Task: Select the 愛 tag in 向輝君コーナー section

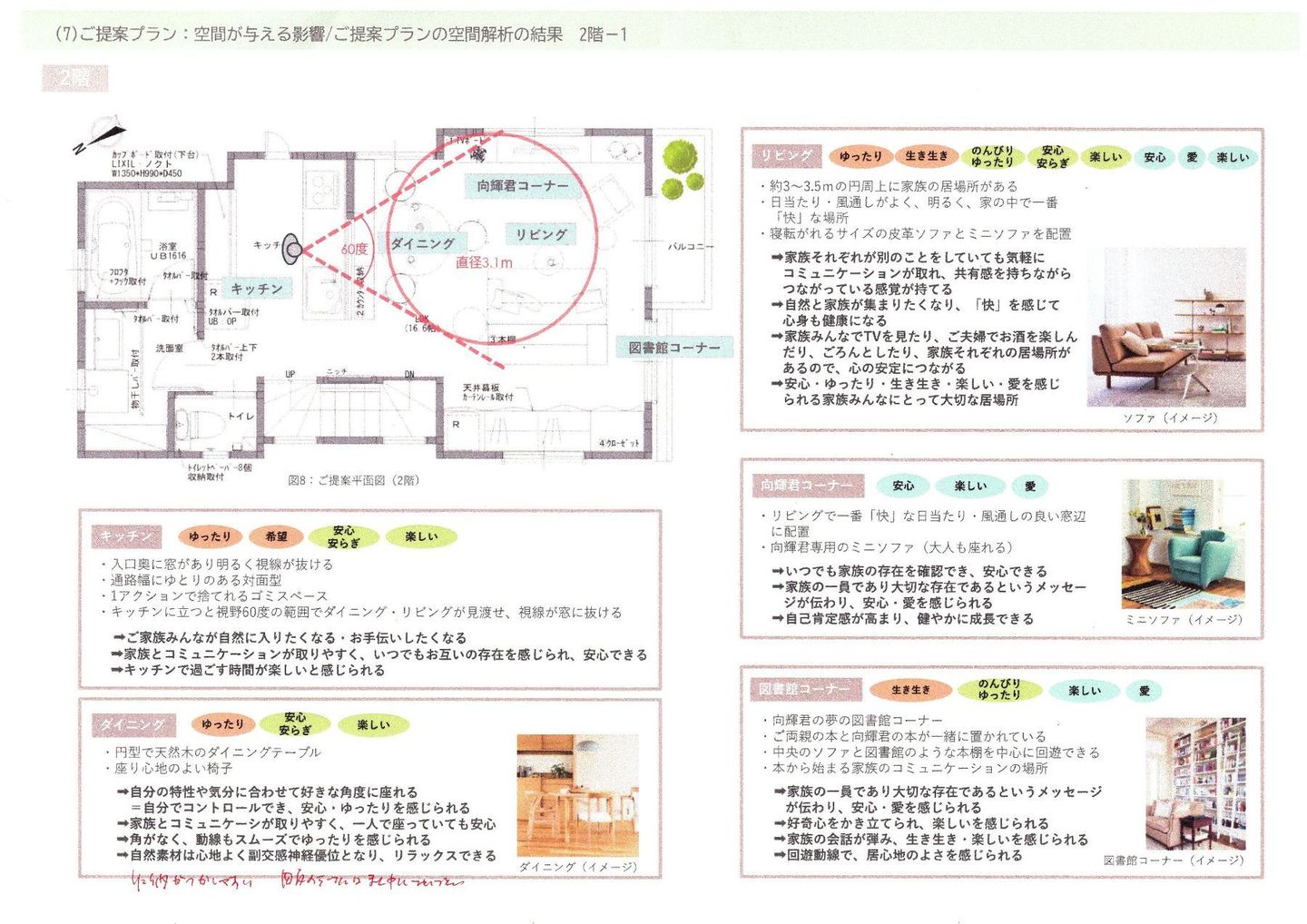Action: pos(1030,487)
